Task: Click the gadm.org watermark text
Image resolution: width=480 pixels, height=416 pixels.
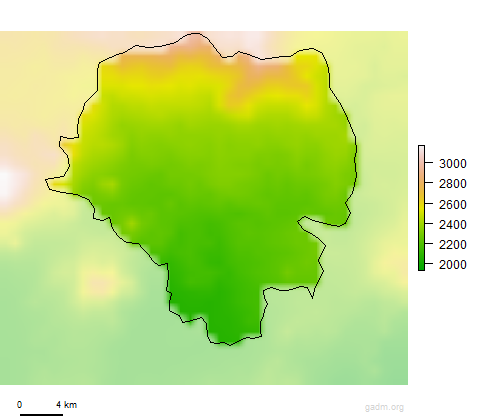Action: point(384,407)
